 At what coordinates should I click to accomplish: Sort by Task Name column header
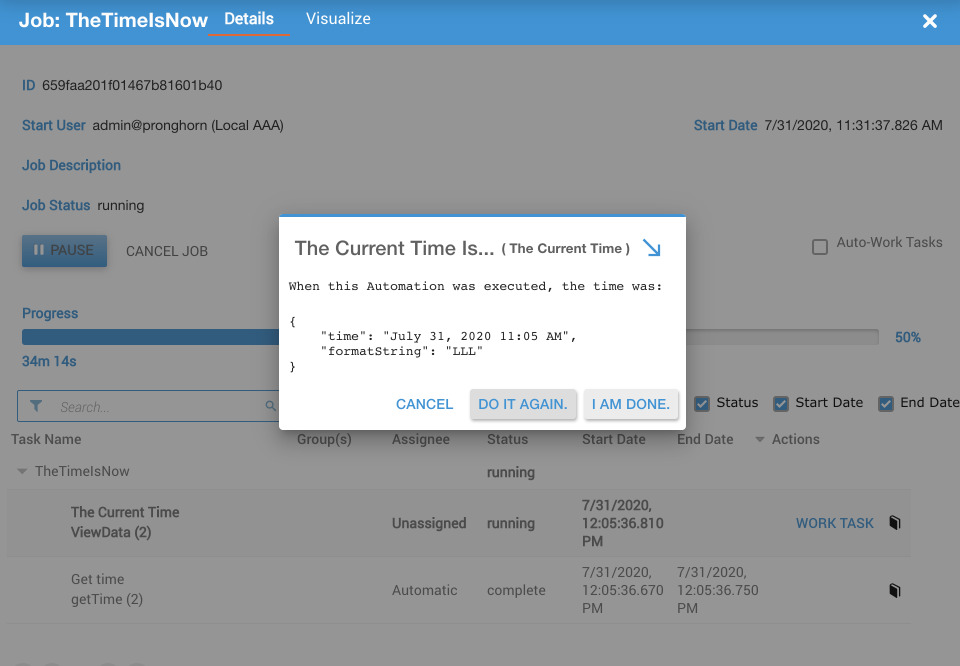pos(46,440)
